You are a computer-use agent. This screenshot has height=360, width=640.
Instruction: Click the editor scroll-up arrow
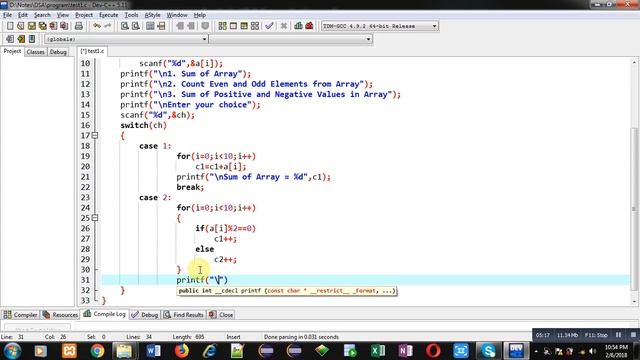coord(634,62)
